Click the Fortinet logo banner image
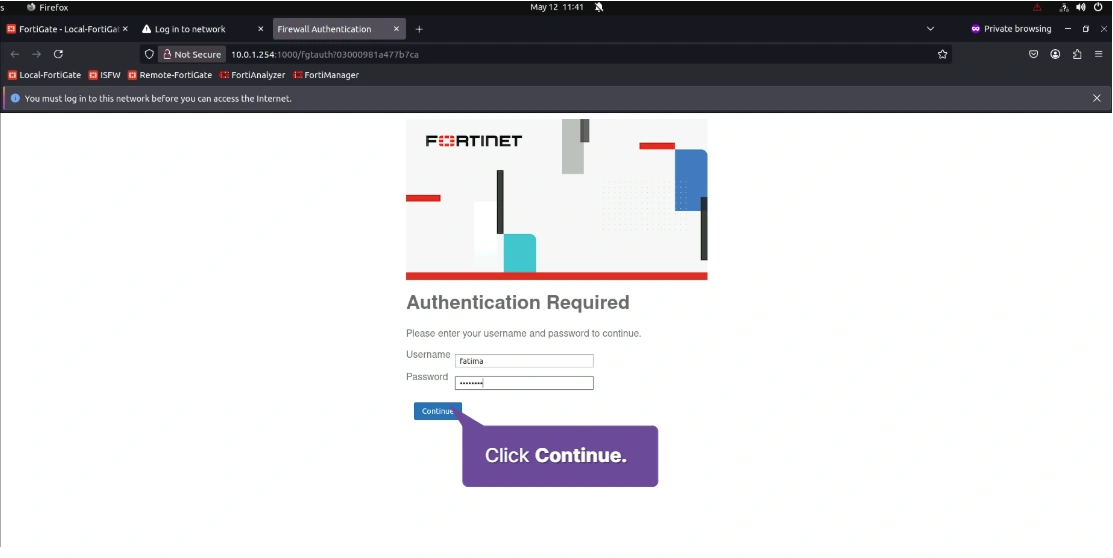This screenshot has width=1113, height=558. (x=556, y=199)
